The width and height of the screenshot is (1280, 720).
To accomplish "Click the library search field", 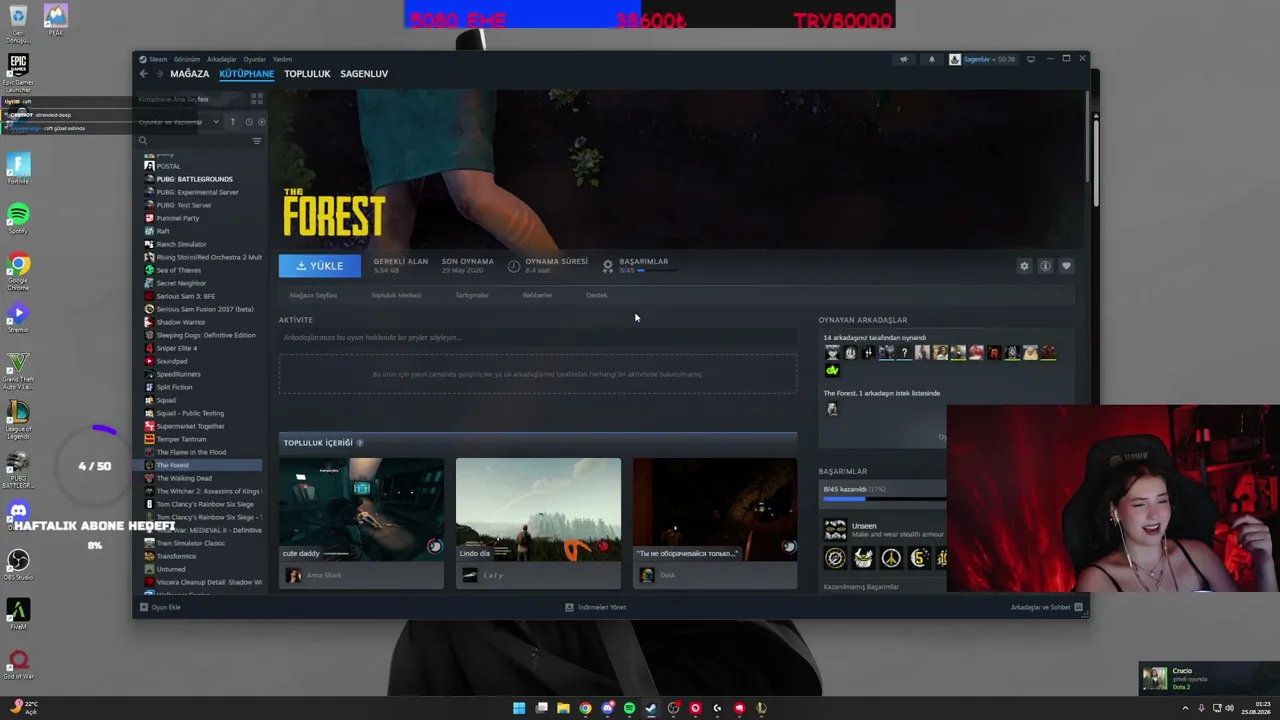I will pyautogui.click(x=193, y=141).
